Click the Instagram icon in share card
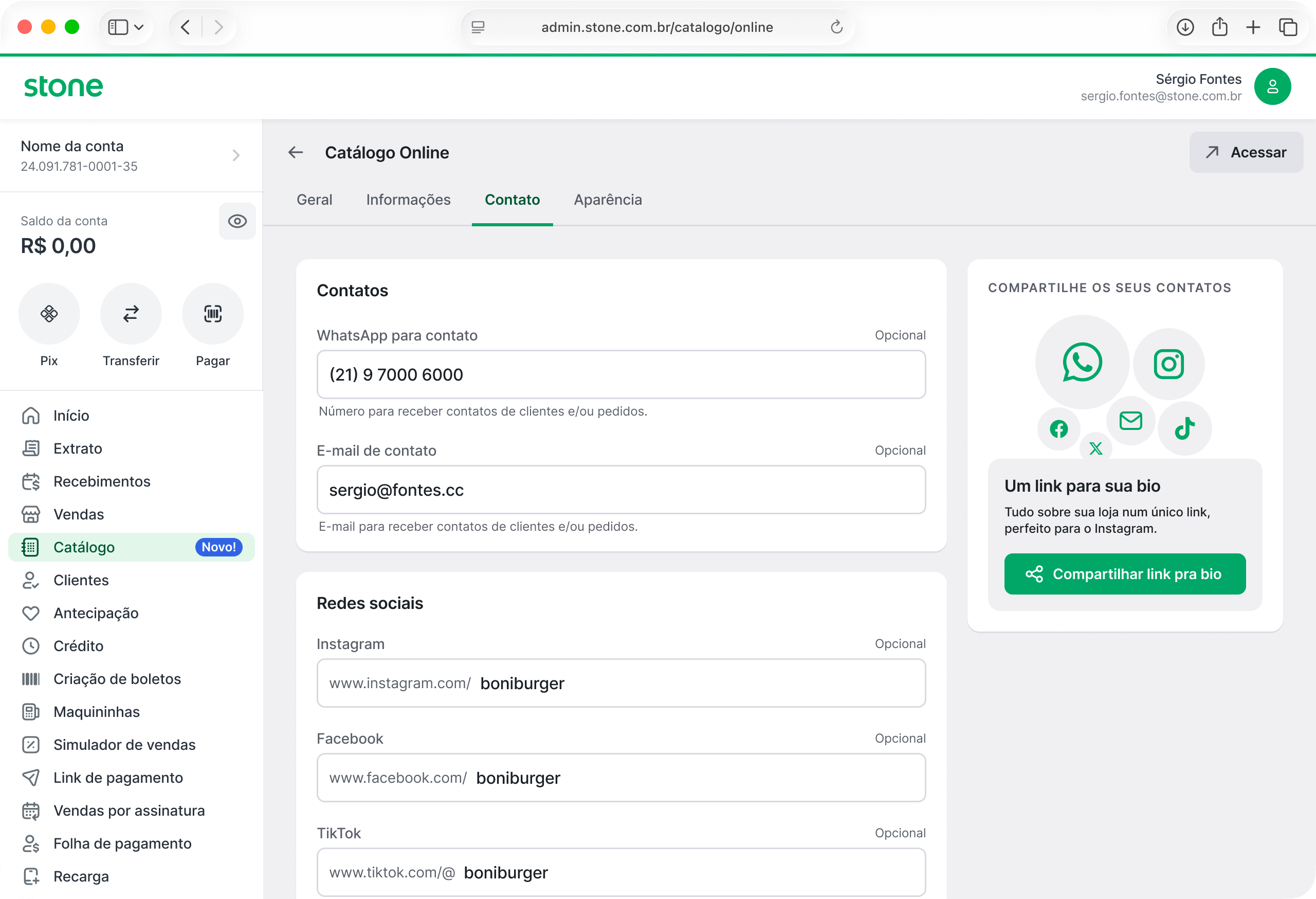This screenshot has width=1316, height=899. click(x=1169, y=364)
